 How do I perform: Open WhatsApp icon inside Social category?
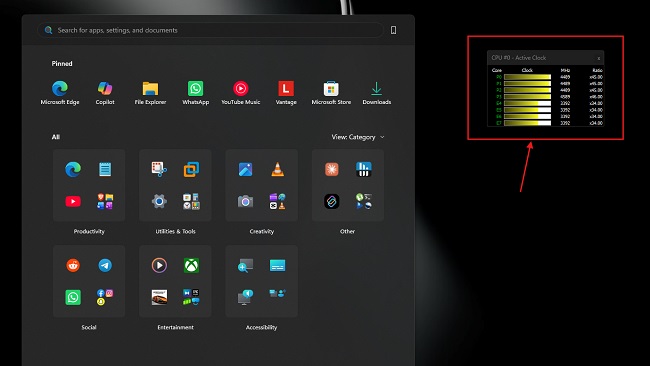coord(73,297)
